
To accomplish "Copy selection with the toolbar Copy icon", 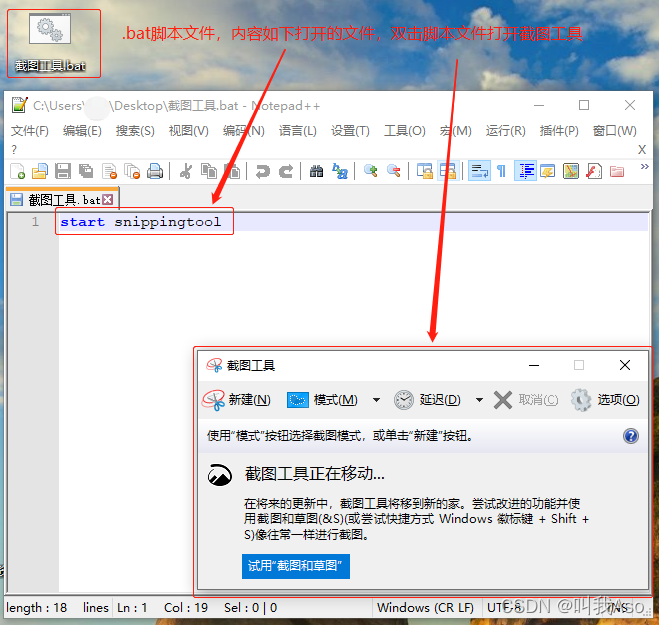I will point(209,171).
